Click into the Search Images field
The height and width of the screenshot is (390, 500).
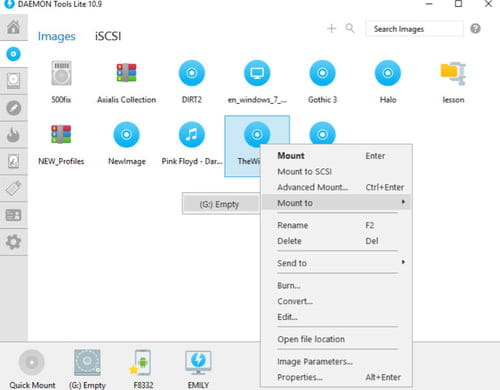414,29
